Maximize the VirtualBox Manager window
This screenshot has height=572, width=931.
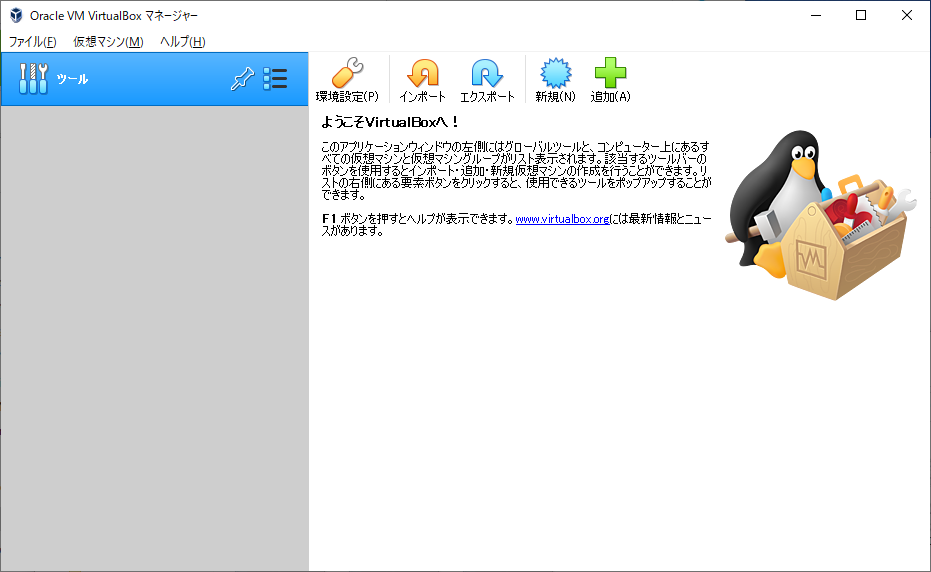(x=861, y=15)
